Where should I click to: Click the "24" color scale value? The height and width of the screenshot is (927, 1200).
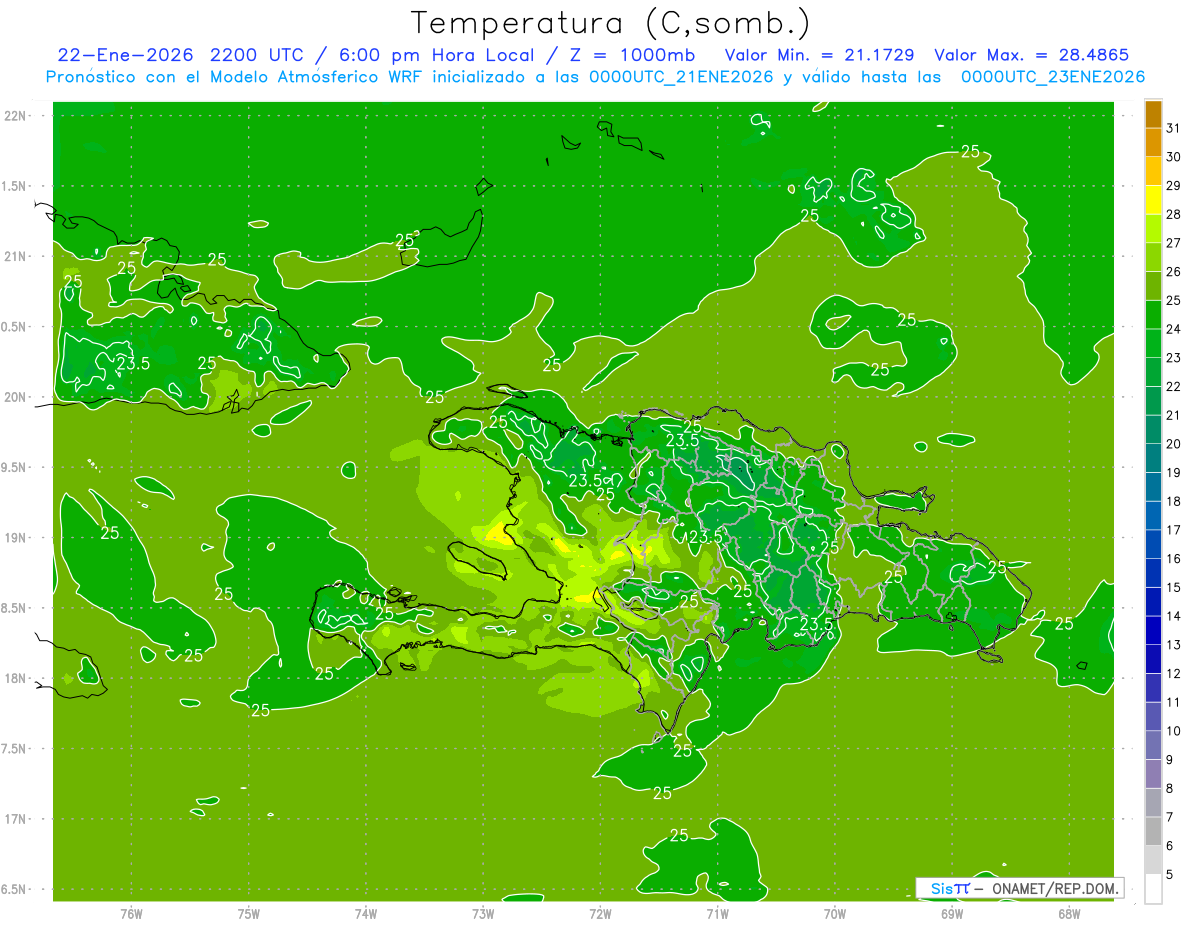pyautogui.click(x=1174, y=329)
